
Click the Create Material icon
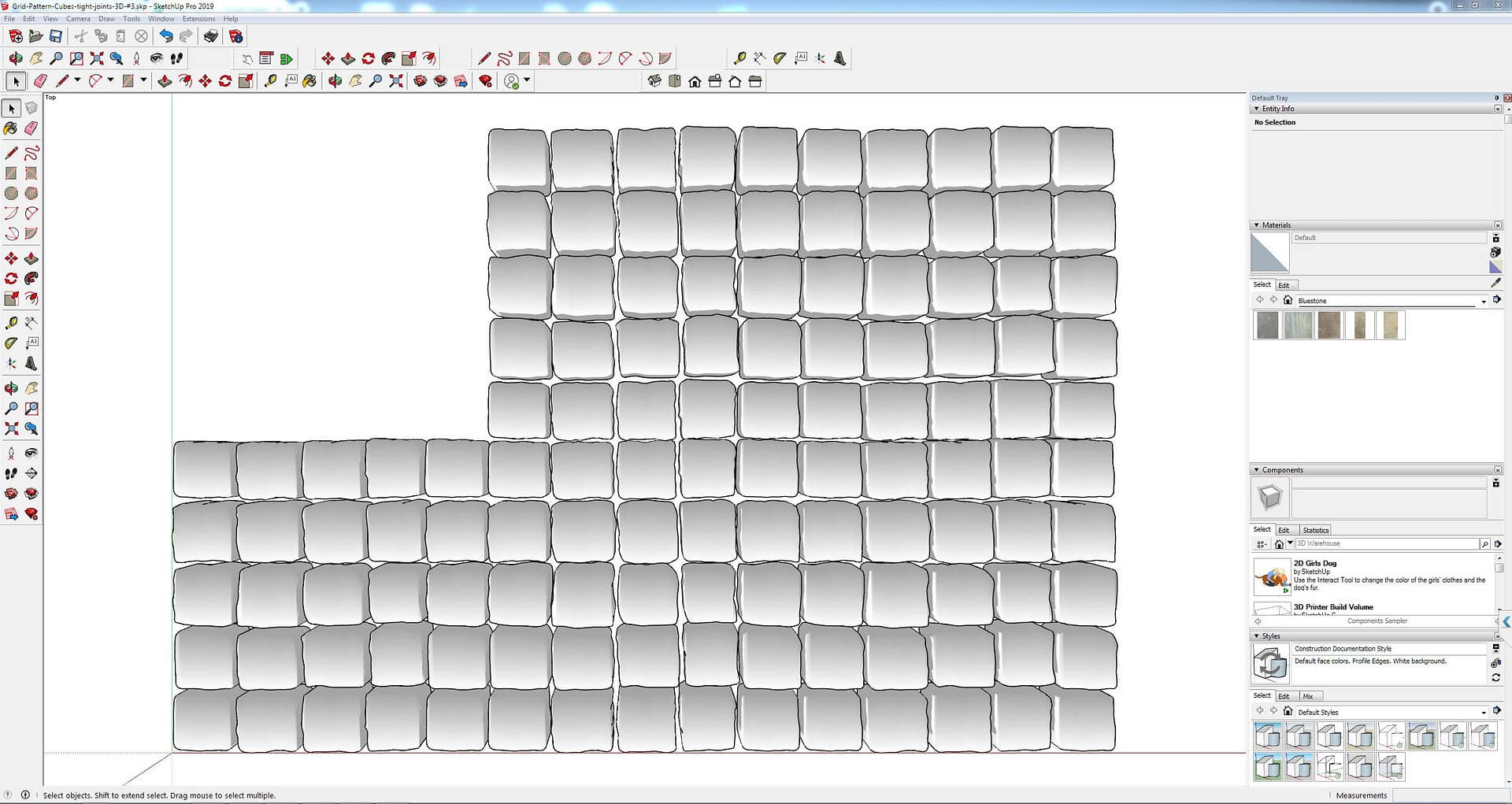[x=1495, y=252]
